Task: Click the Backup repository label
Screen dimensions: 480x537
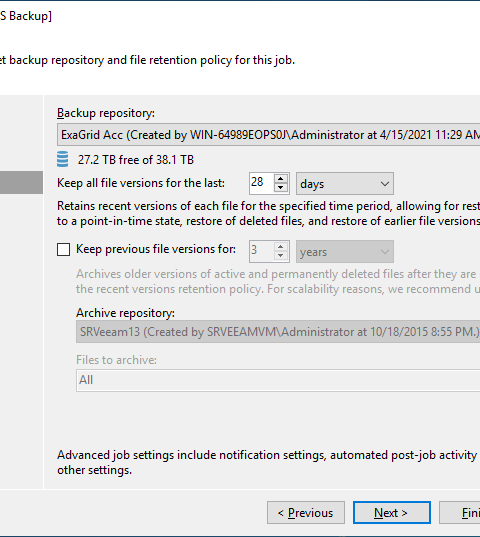Action: pyautogui.click(x=106, y=113)
